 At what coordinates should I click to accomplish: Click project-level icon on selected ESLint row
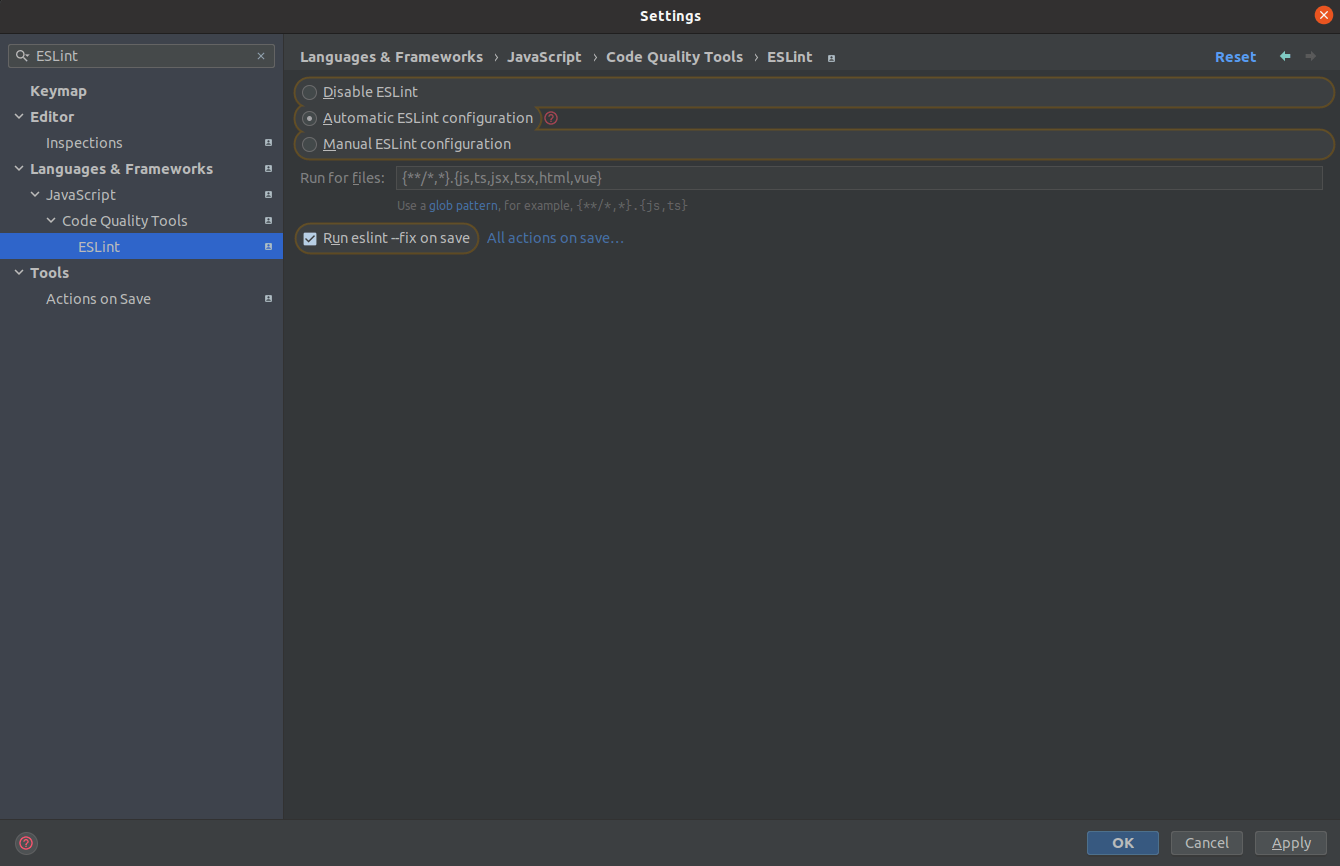click(268, 247)
